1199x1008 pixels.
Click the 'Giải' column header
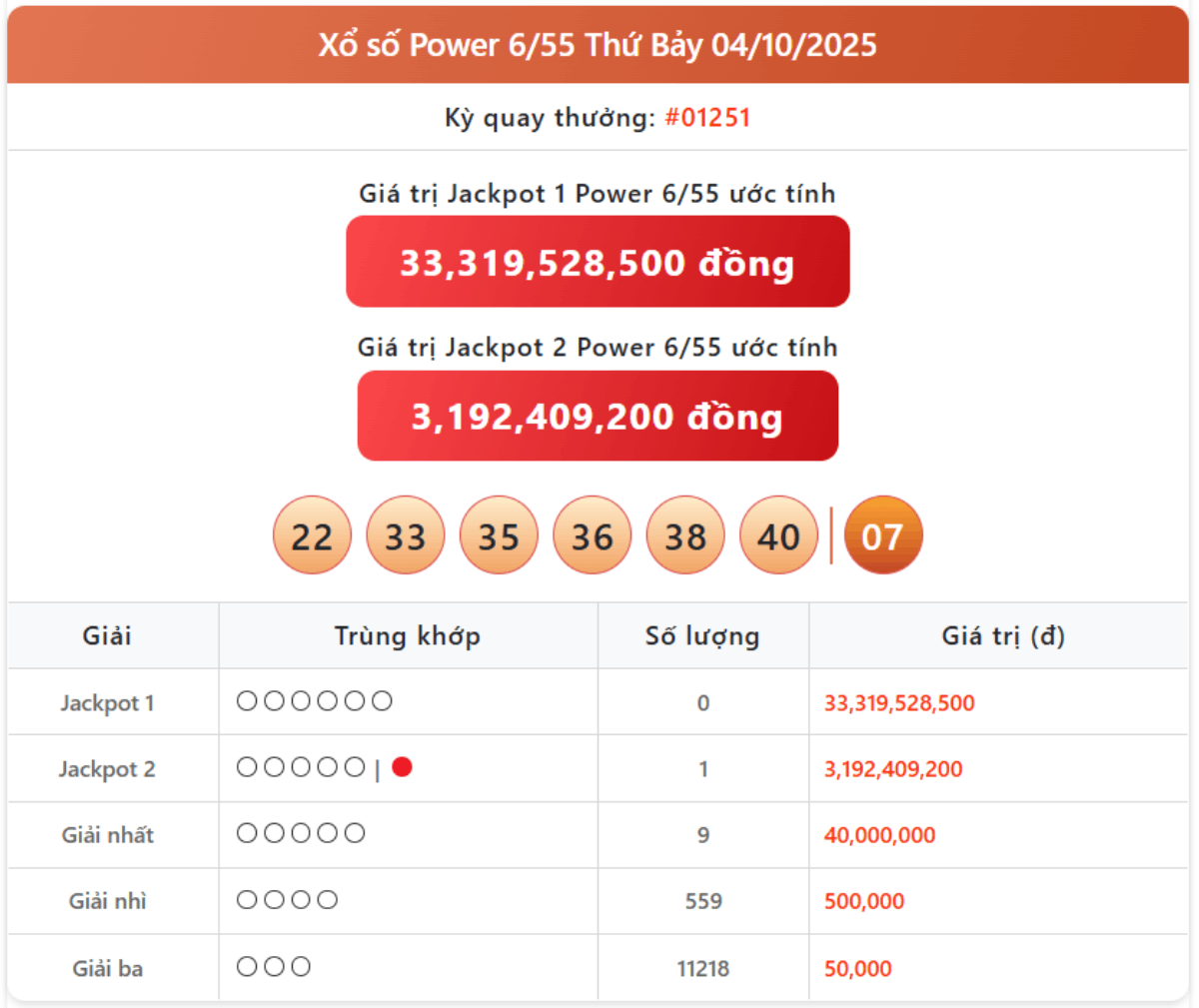coord(107,636)
